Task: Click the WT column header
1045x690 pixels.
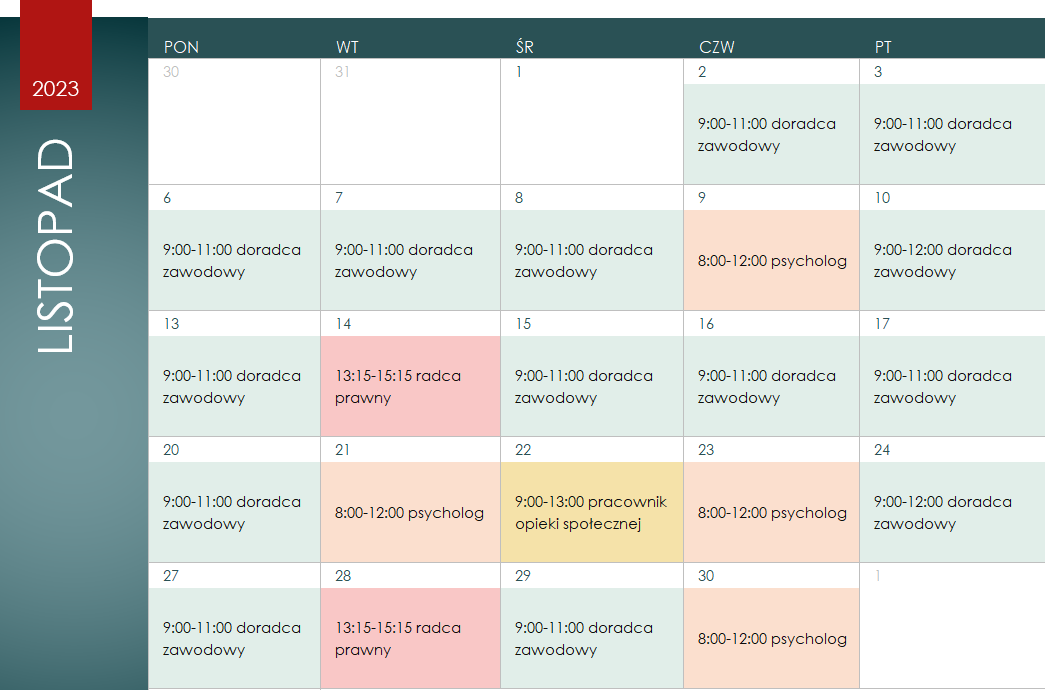Action: tap(347, 47)
